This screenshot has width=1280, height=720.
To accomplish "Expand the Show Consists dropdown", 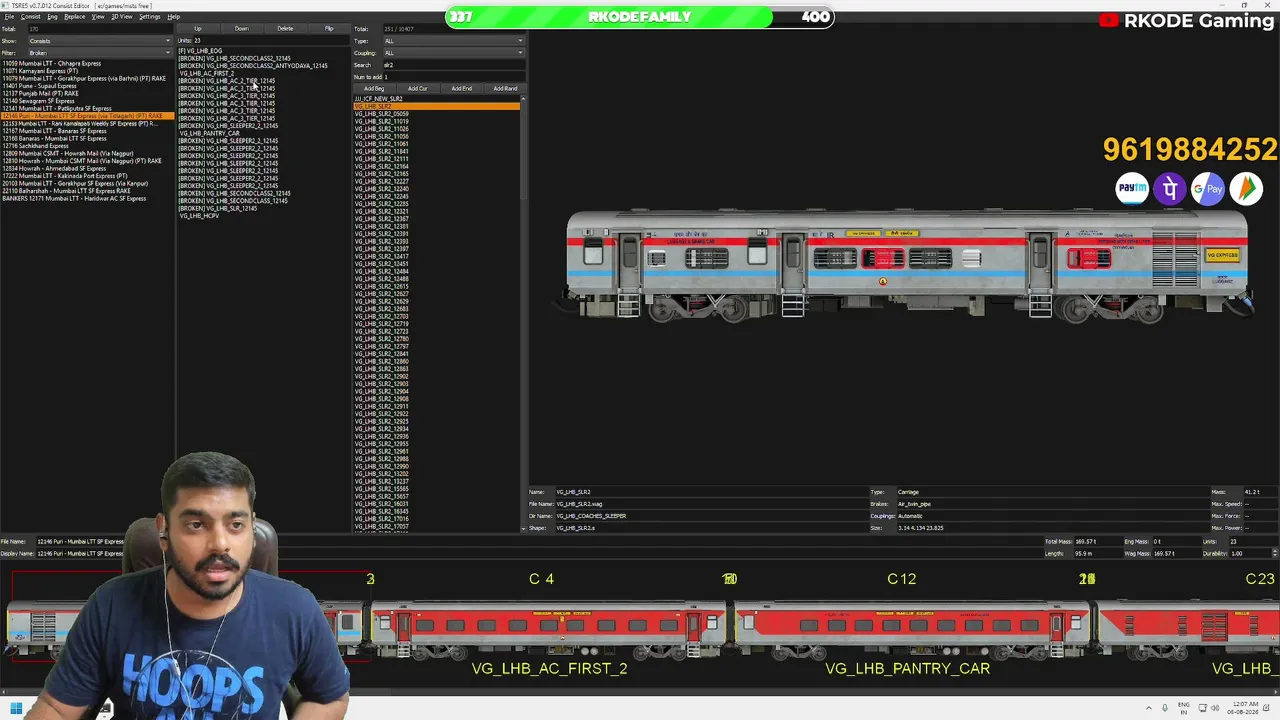I will click(x=100, y=41).
